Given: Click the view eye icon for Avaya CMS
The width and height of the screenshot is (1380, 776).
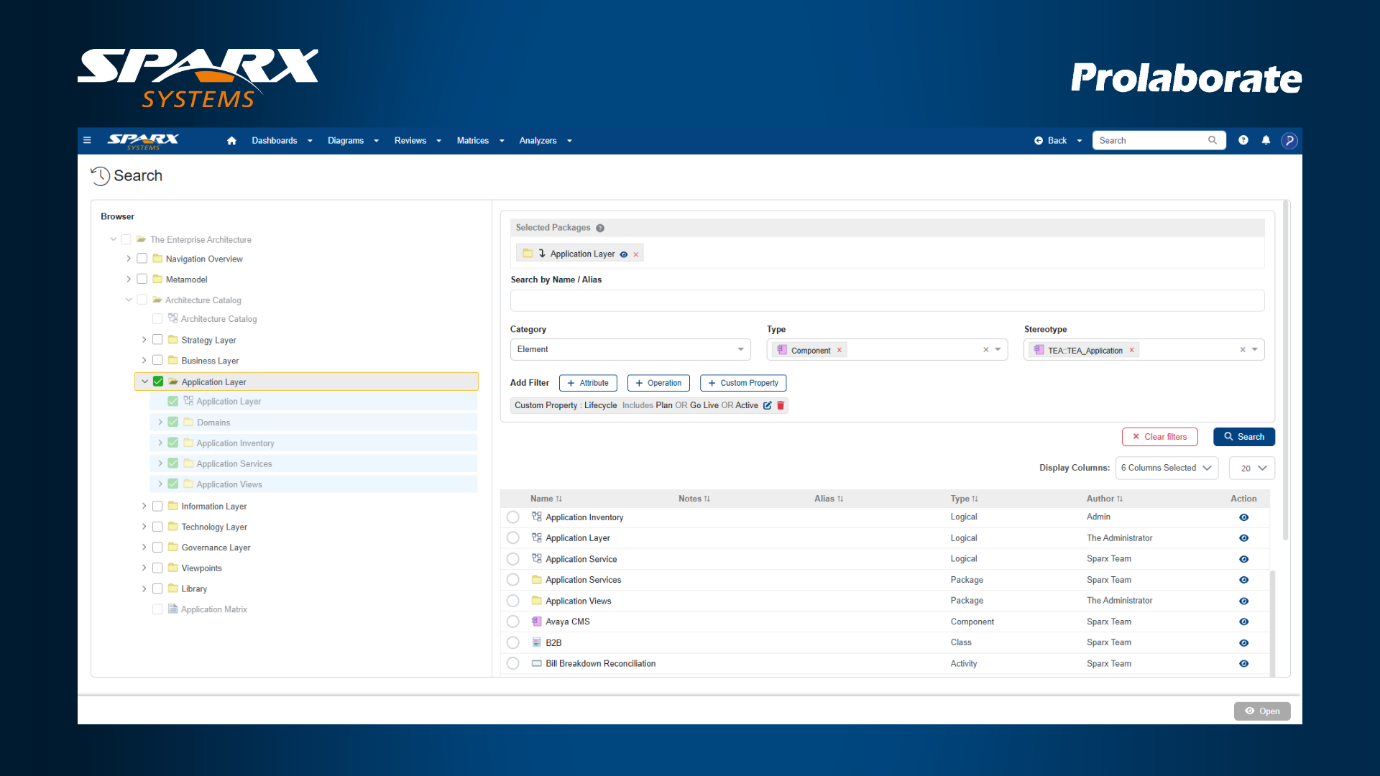Looking at the screenshot, I should point(1243,622).
